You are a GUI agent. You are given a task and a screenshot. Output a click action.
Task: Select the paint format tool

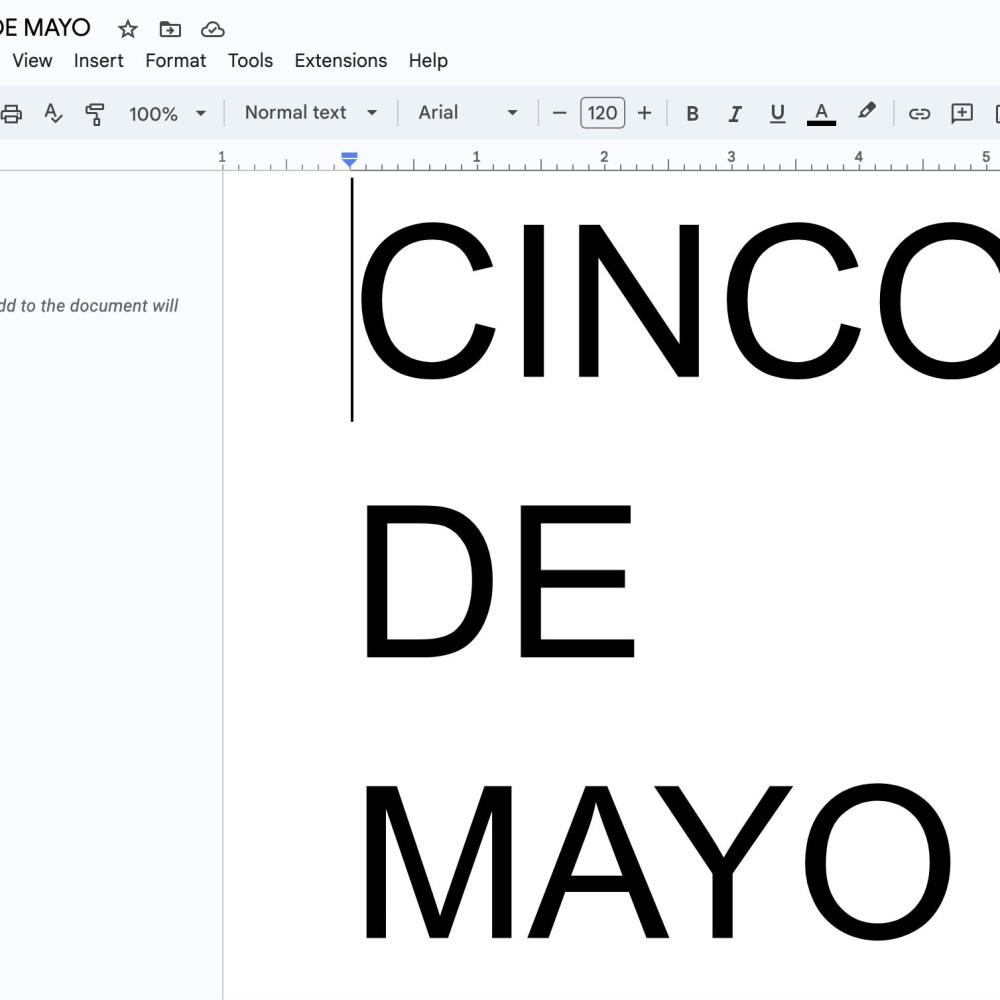[x=94, y=114]
